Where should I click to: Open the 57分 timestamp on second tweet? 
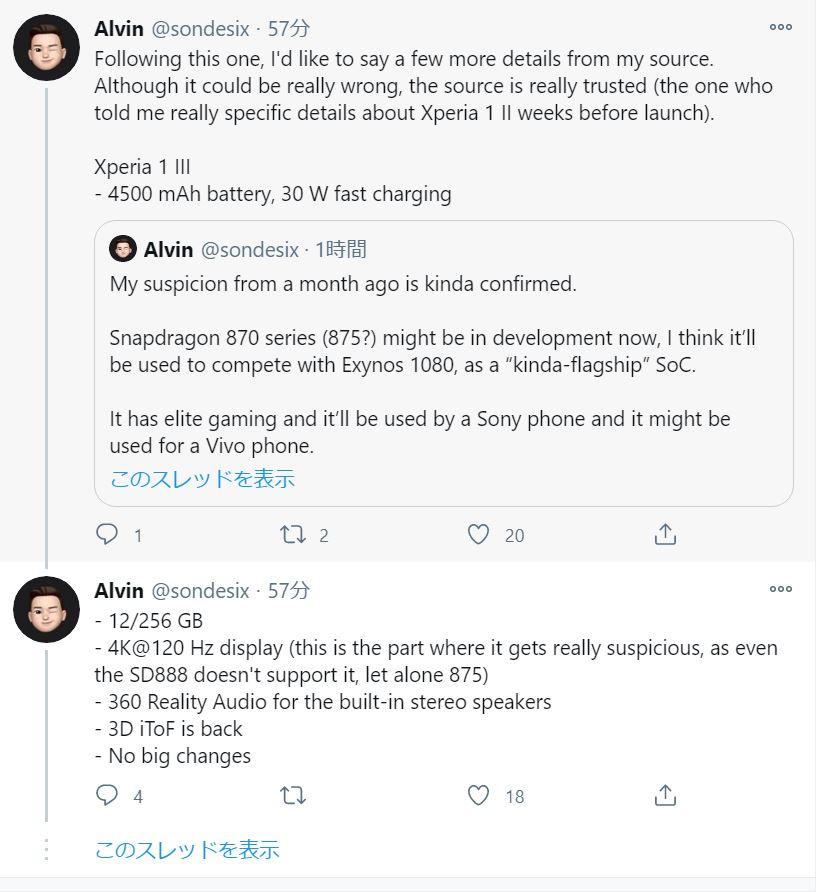[x=289, y=590]
